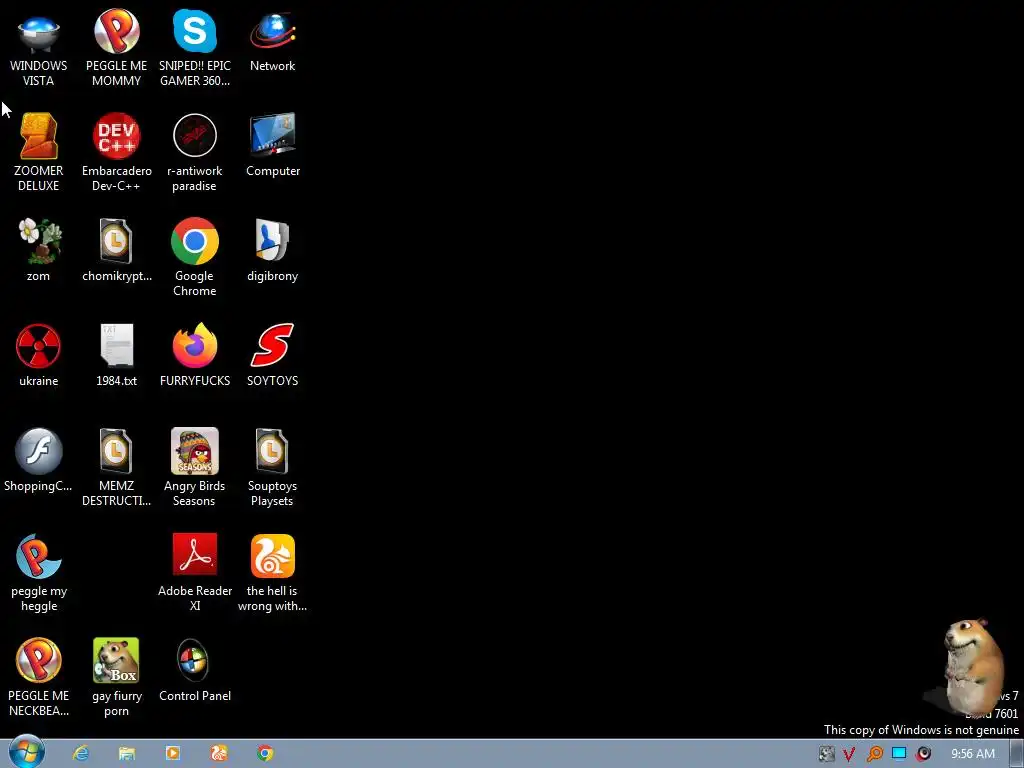Open Windows Explorer from the taskbar
Screen dimensions: 1024x768
tap(127, 754)
